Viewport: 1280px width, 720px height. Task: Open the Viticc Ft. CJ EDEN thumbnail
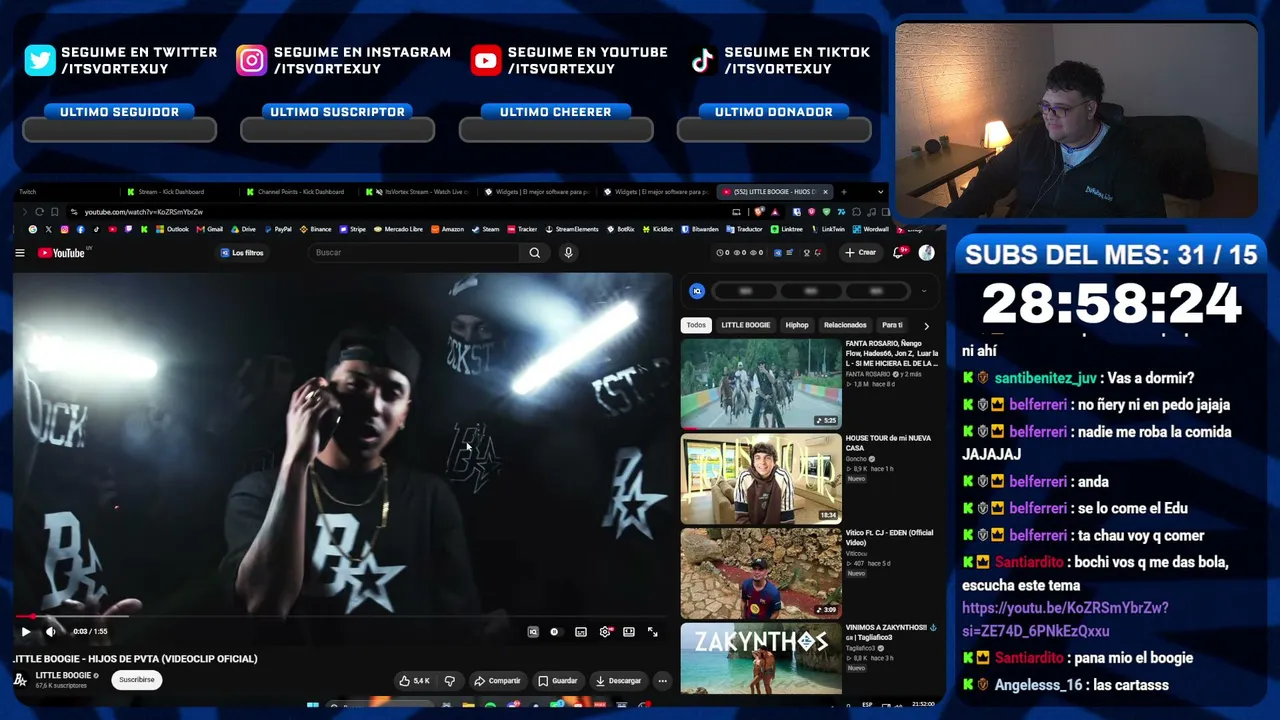click(x=761, y=574)
